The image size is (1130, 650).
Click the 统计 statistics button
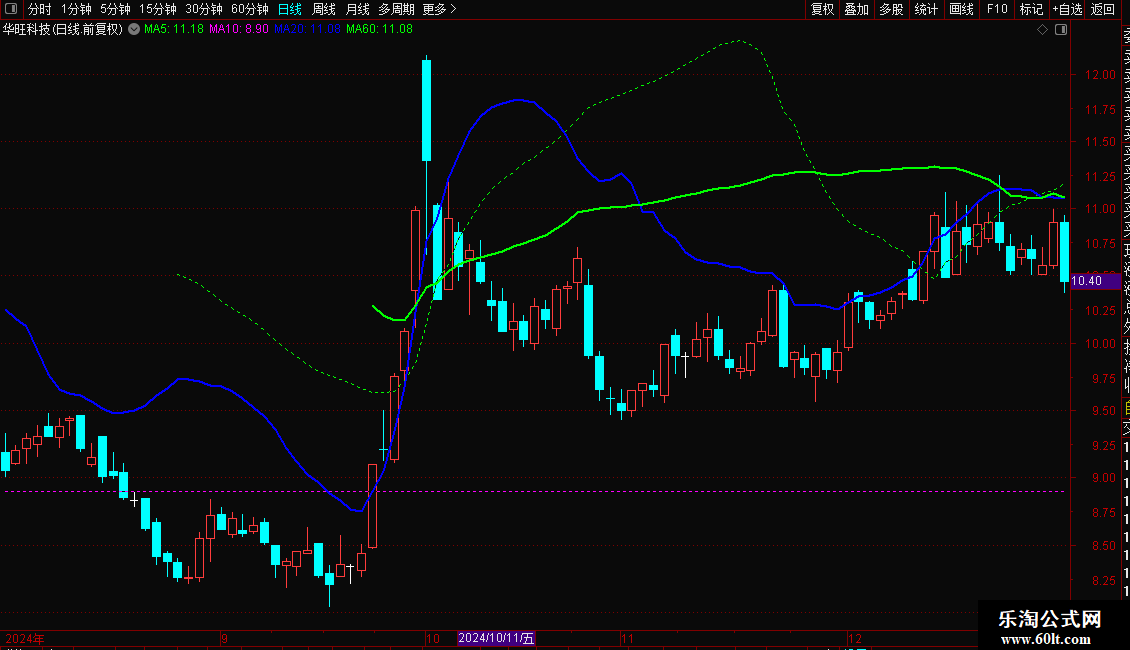coord(926,9)
